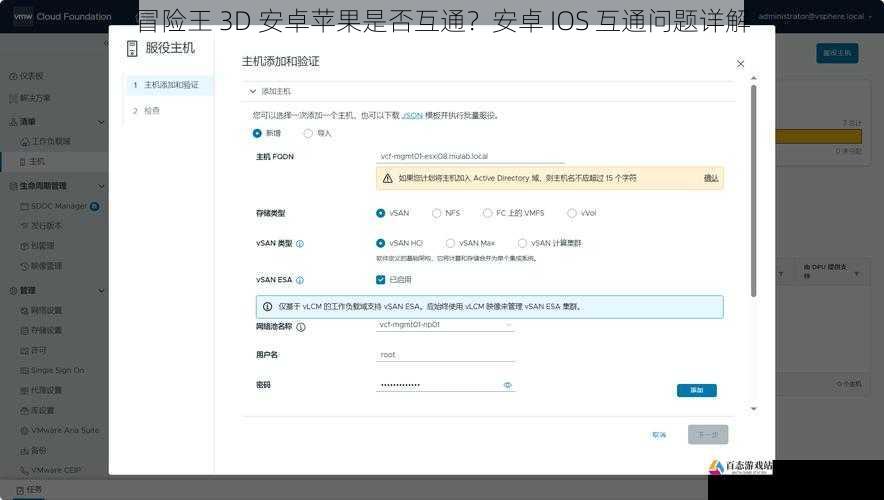Click the host FQDN input field

[470, 156]
